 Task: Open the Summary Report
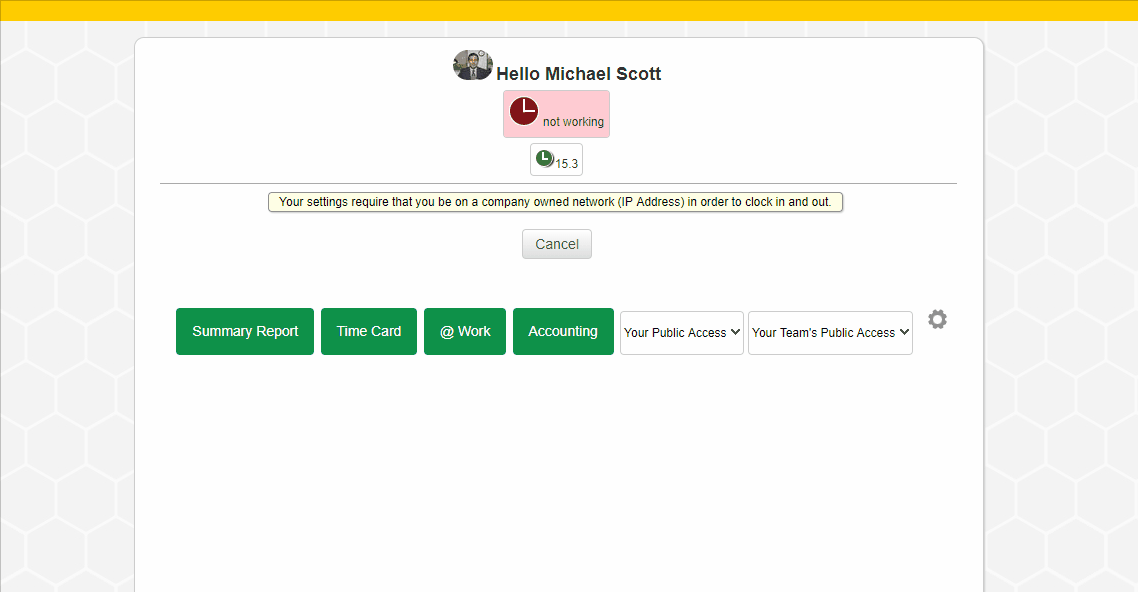[x=245, y=332]
